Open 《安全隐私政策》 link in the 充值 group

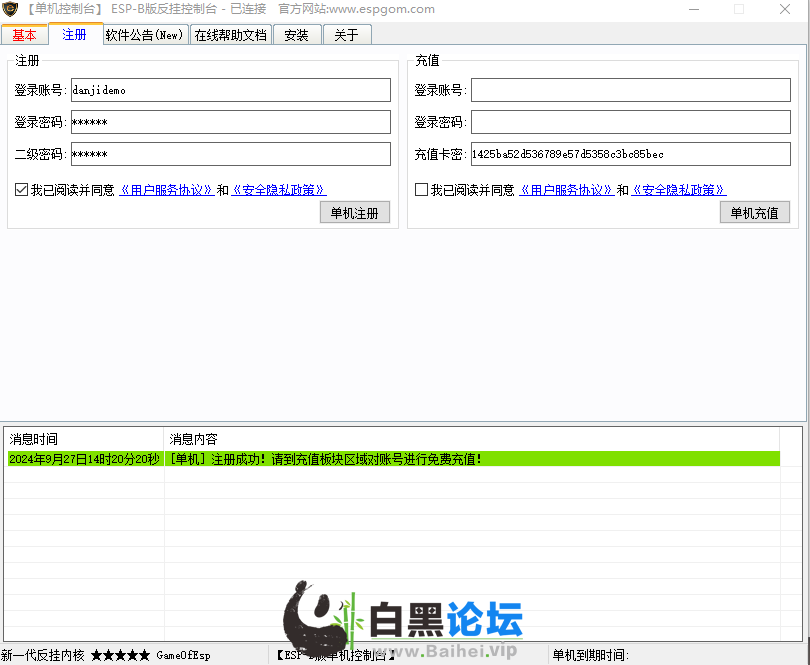(679, 190)
